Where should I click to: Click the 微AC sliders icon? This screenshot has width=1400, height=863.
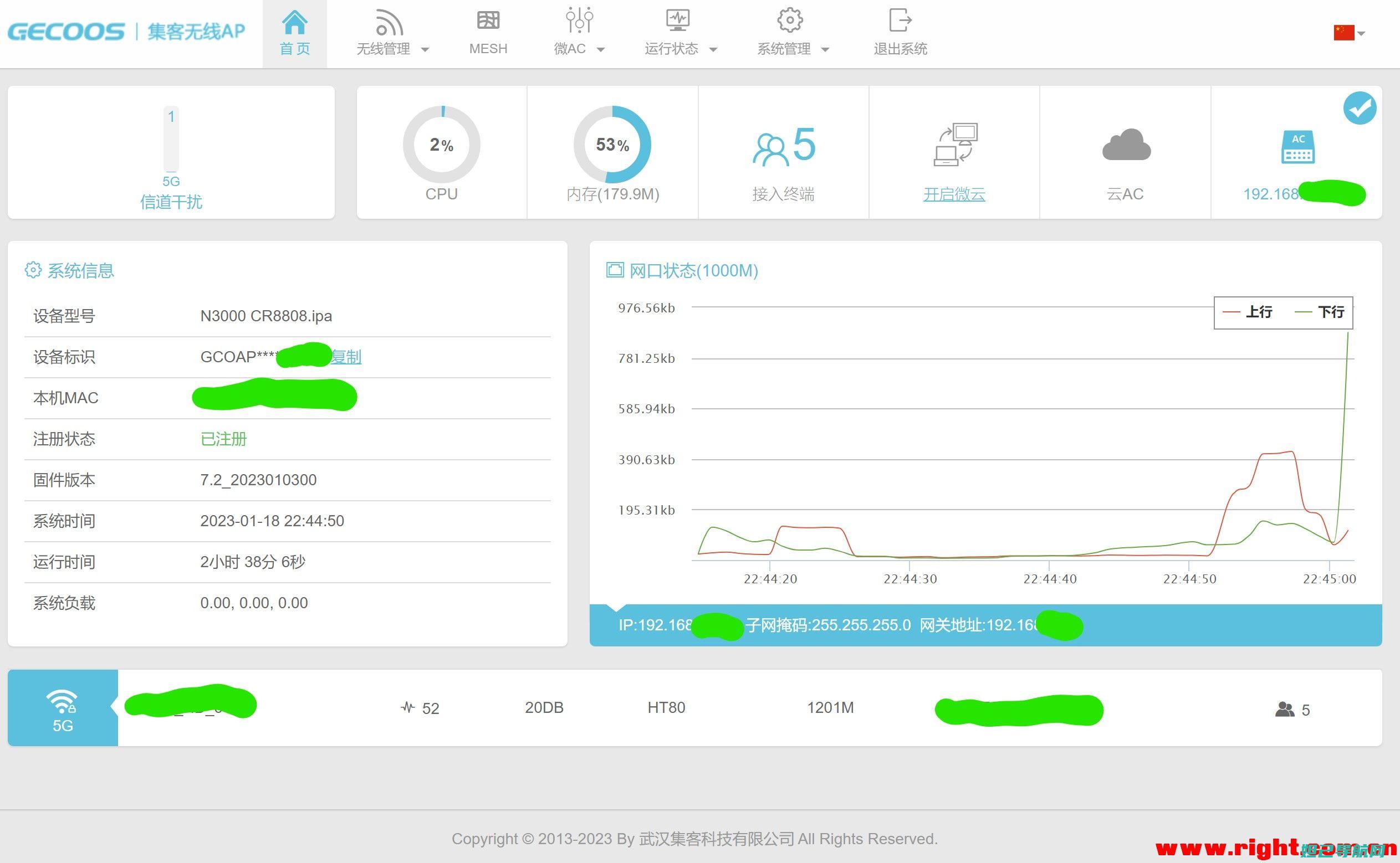point(580,20)
